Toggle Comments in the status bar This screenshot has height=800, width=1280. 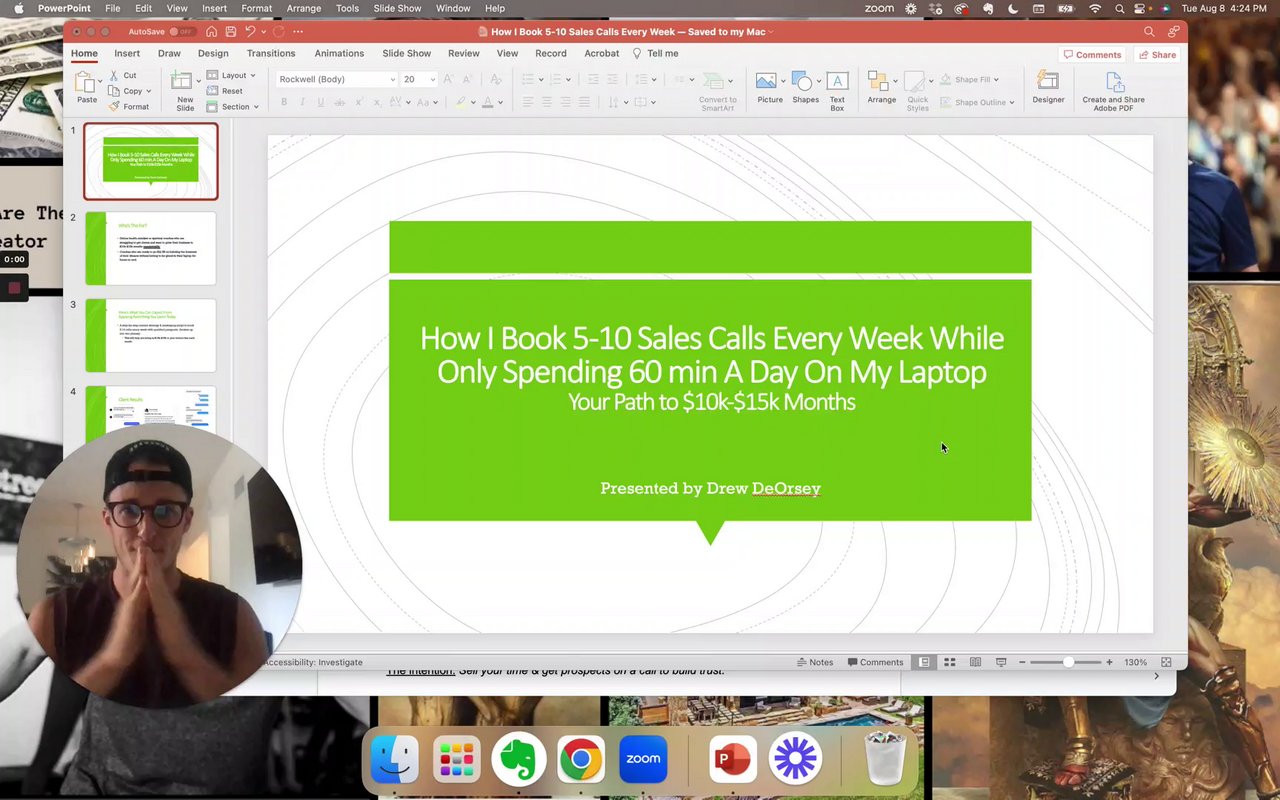pos(875,662)
